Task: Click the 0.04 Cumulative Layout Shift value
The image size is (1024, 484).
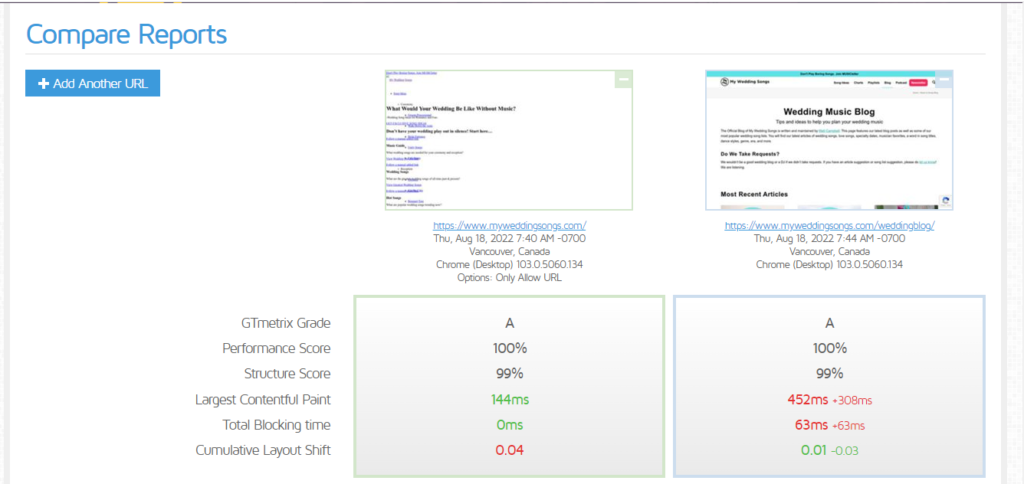Action: pos(509,450)
